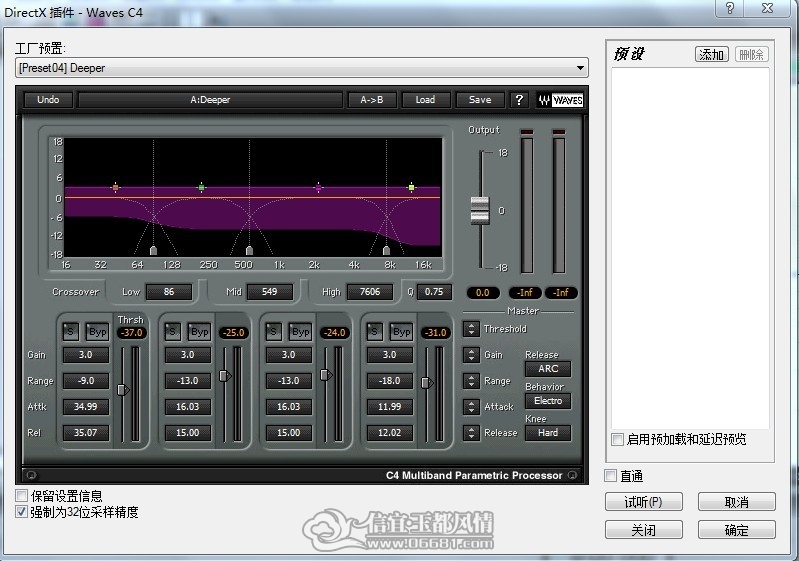
Task: Click the Master Range stepper arrows
Action: (471, 381)
